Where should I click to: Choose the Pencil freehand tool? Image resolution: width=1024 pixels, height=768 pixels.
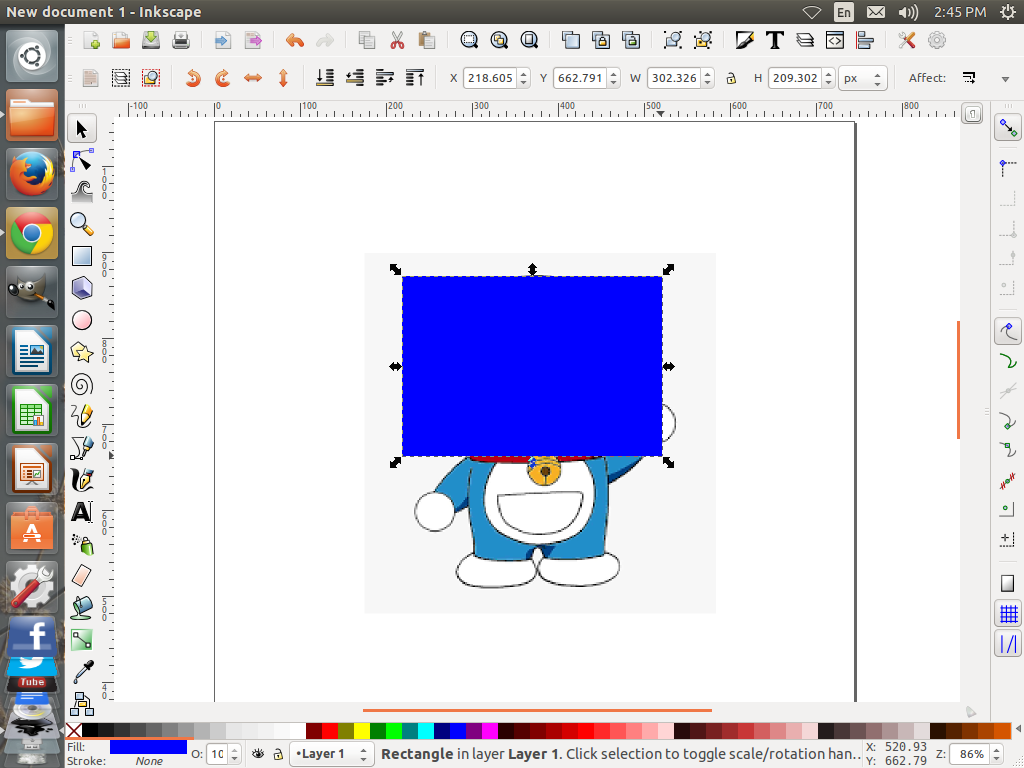pyautogui.click(x=82, y=416)
